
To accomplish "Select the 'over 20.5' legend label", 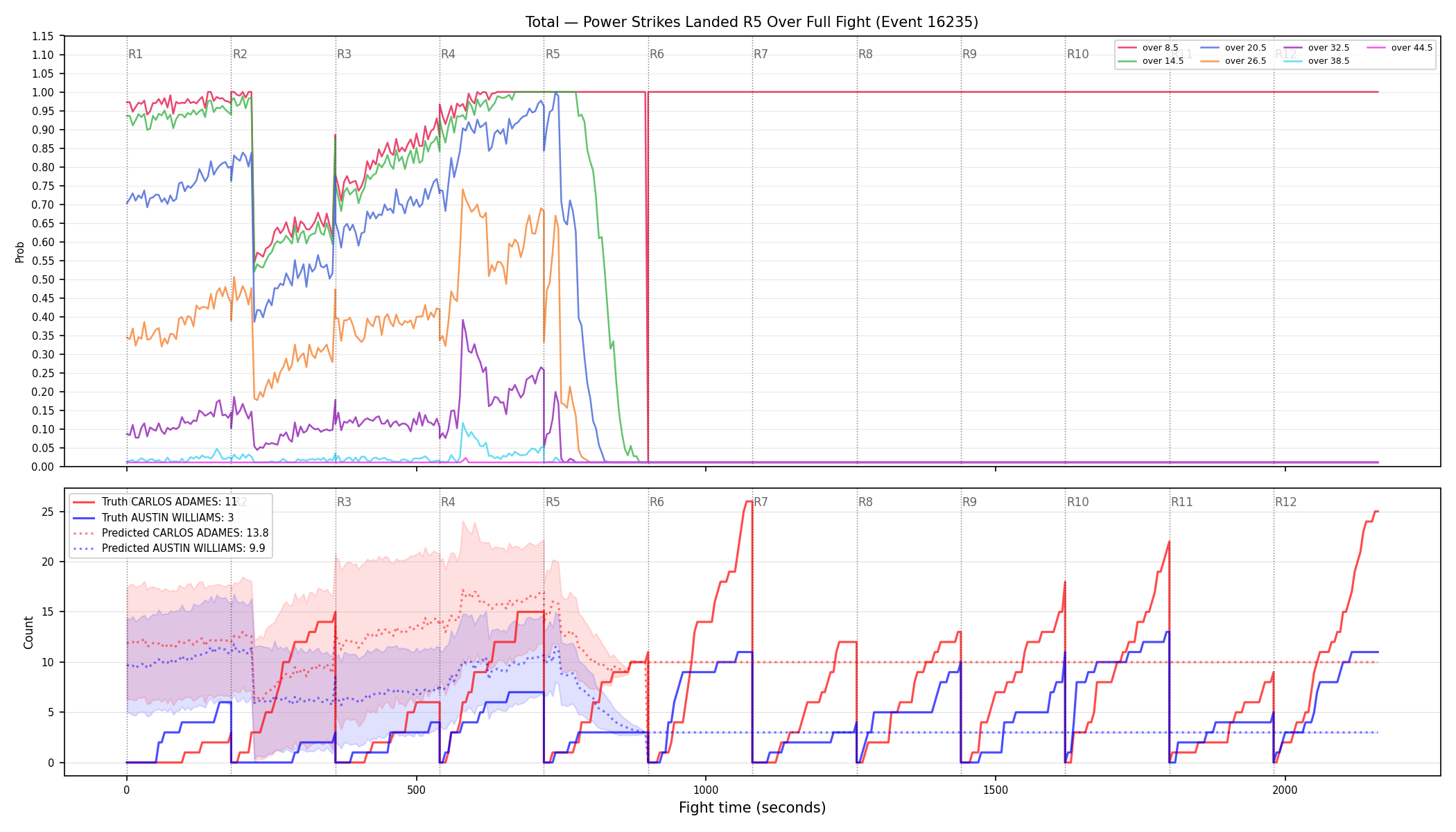I will [1245, 48].
